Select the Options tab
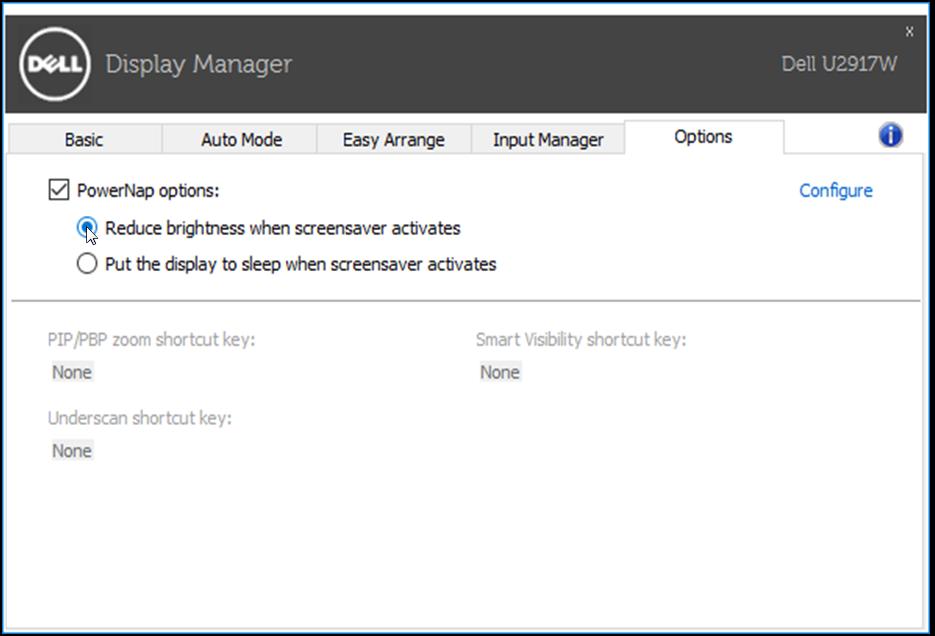Image resolution: width=935 pixels, height=636 pixels. (704, 137)
